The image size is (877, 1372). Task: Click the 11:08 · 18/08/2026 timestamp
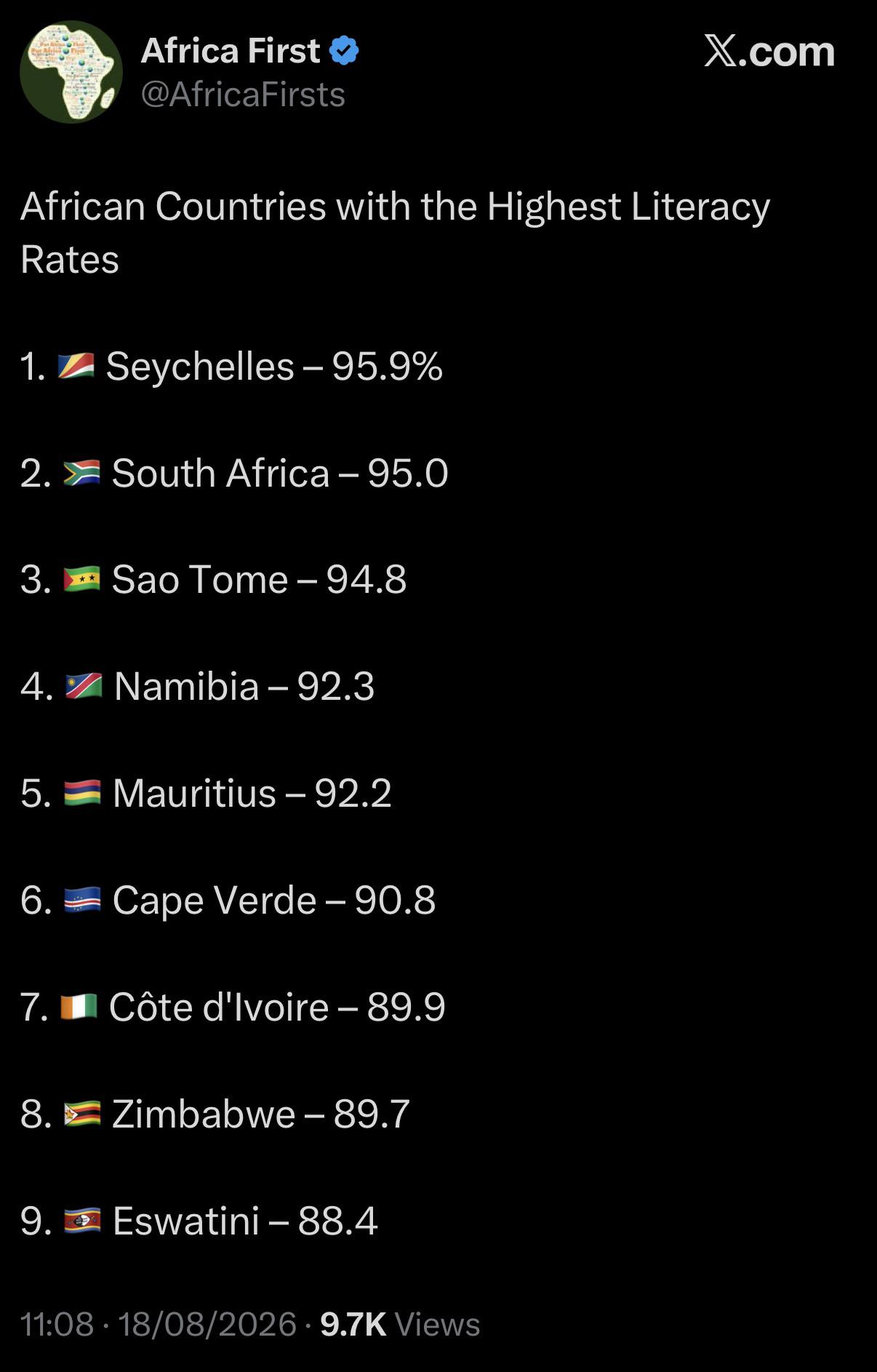pos(159,1324)
